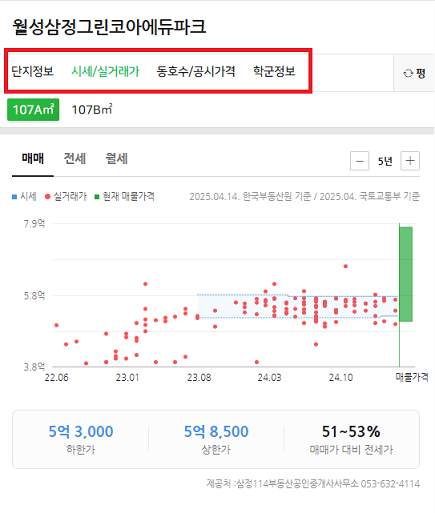Viewport: 435px width, 513px height.
Task: Increase chart period with plus button
Action: (410, 161)
